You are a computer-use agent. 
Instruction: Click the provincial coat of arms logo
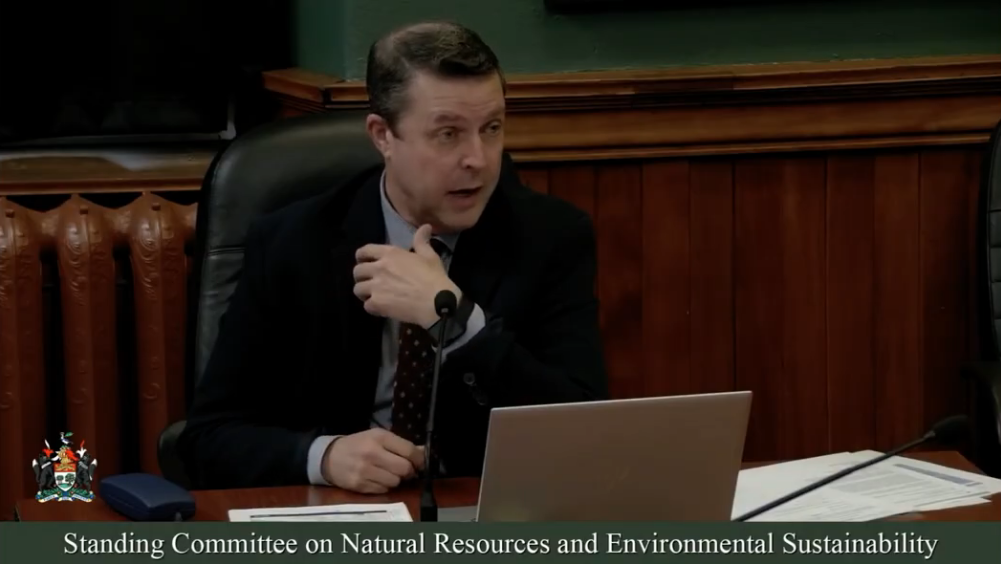tap(64, 467)
